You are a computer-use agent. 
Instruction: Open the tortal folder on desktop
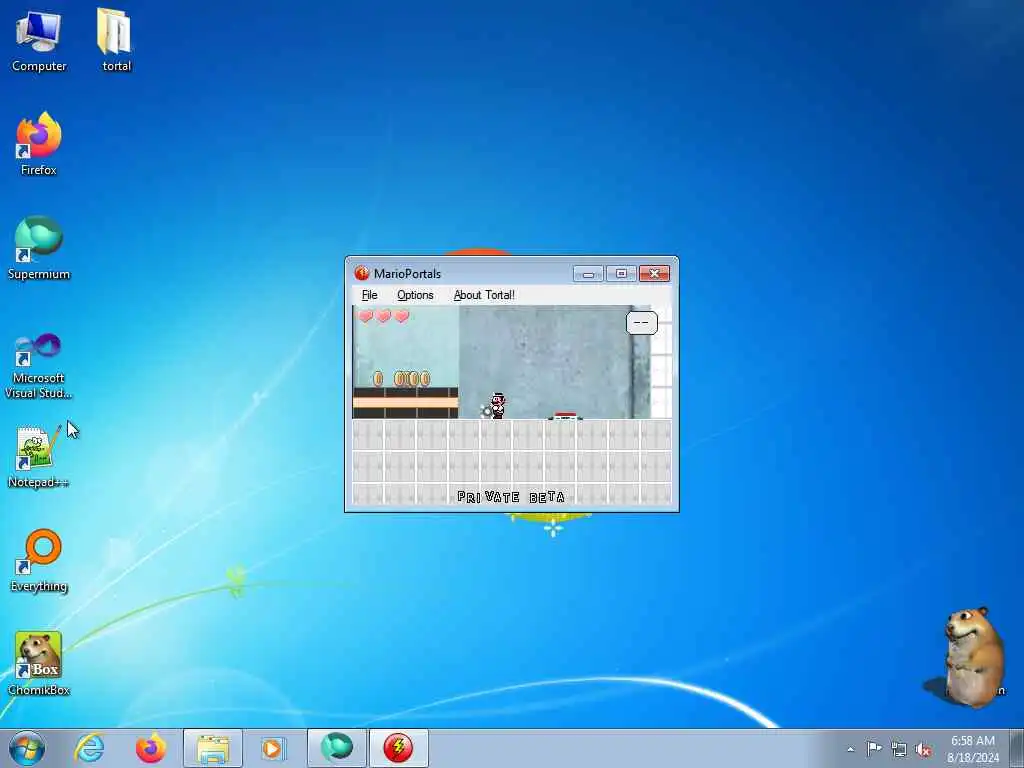click(x=116, y=40)
